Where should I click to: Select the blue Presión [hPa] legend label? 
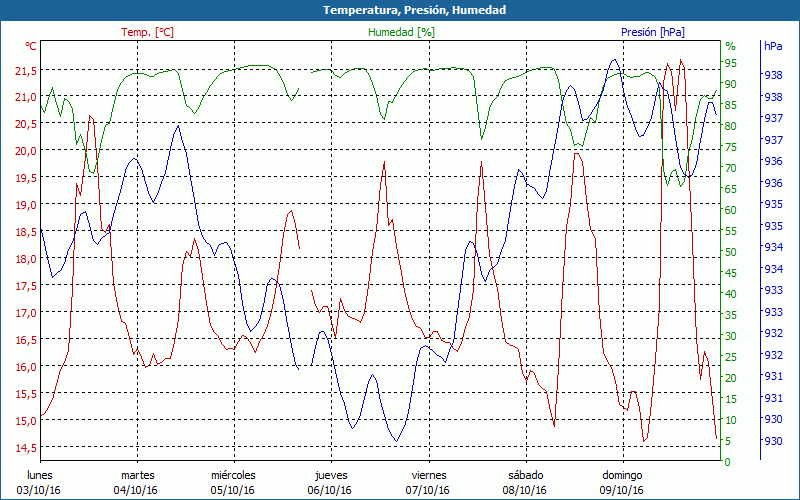tap(653, 32)
